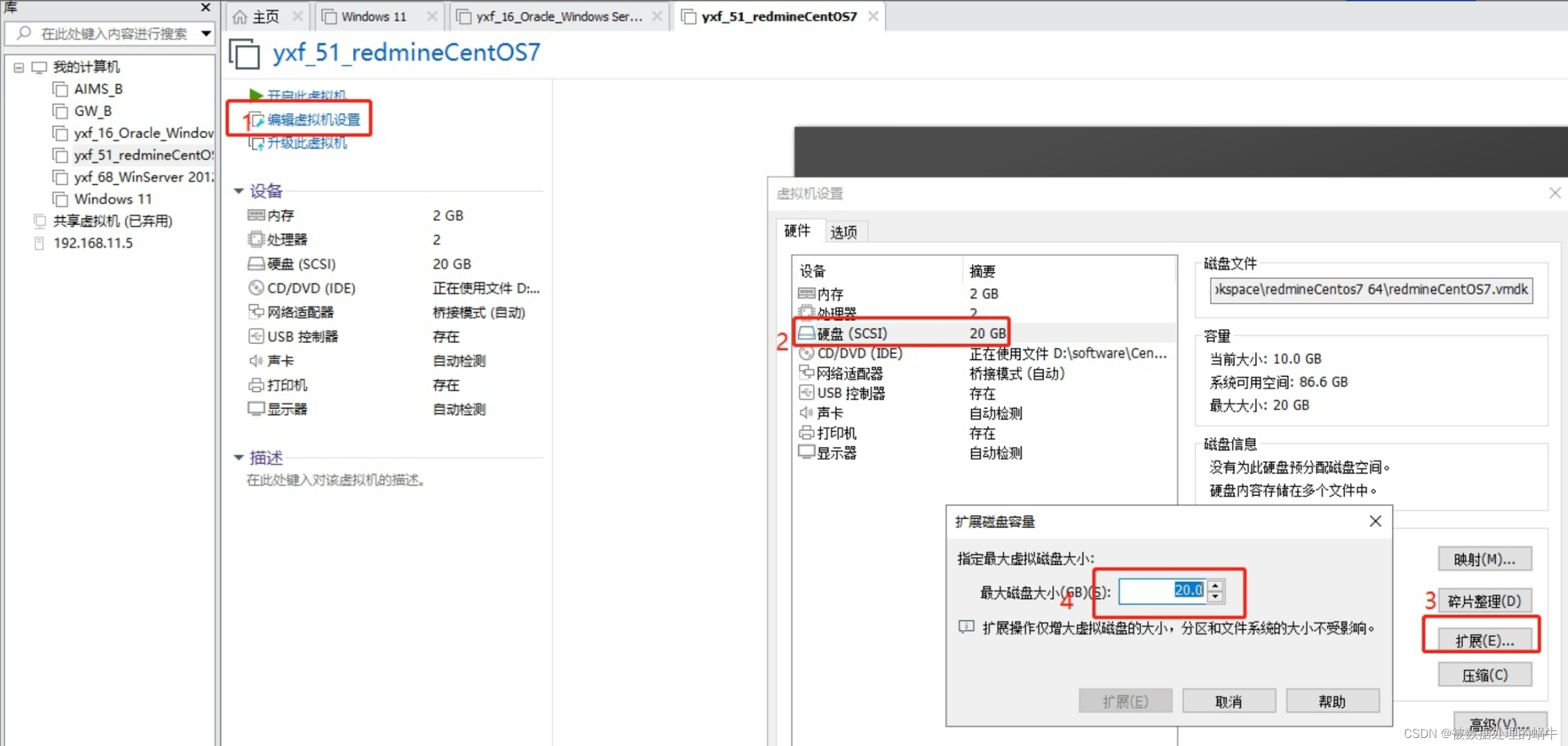Switch to the 选项 tab in VM settings
The image size is (1568, 746).
[843, 231]
